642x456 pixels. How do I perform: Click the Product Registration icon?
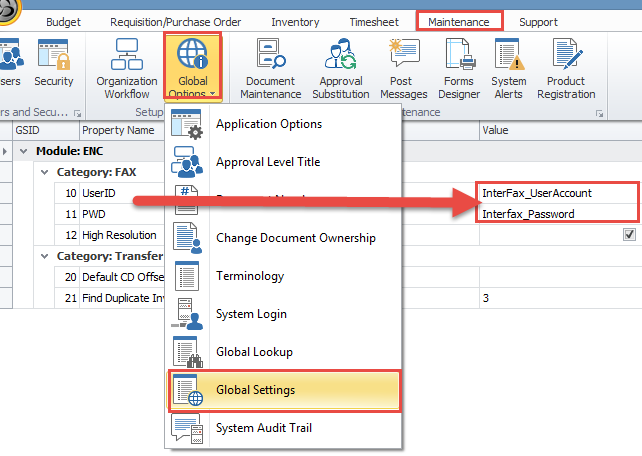566,66
